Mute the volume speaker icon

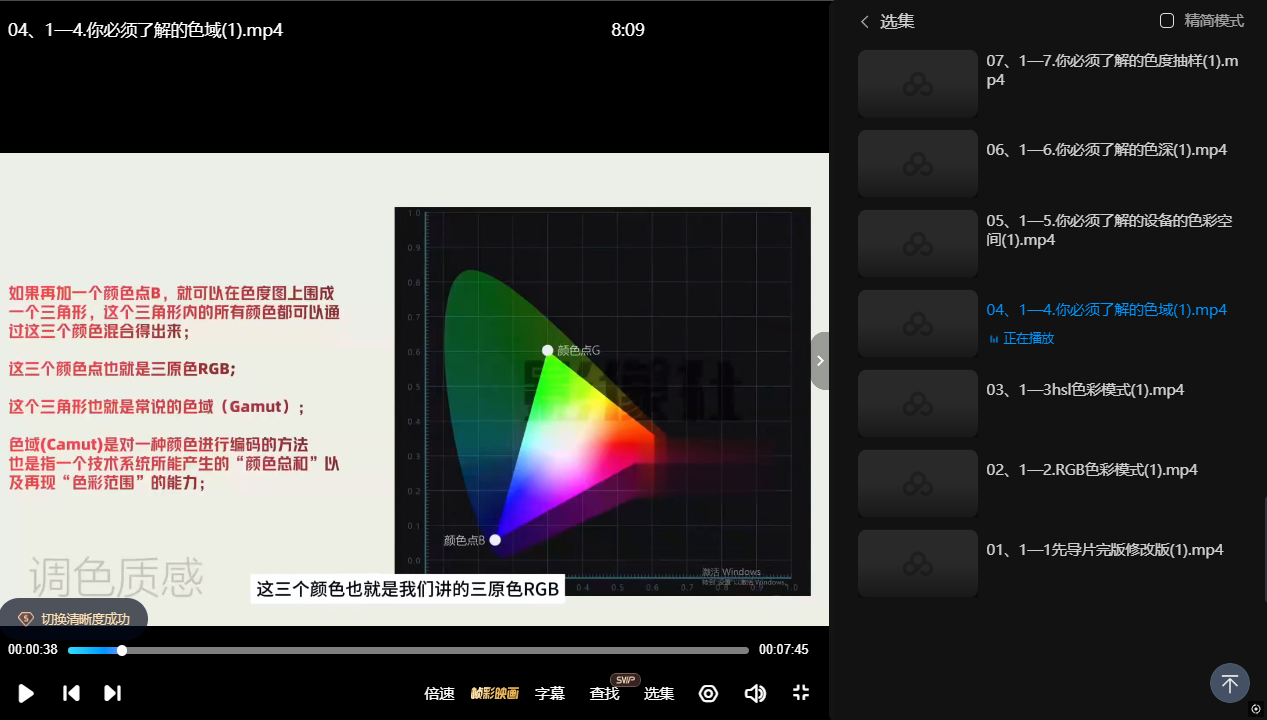755,693
